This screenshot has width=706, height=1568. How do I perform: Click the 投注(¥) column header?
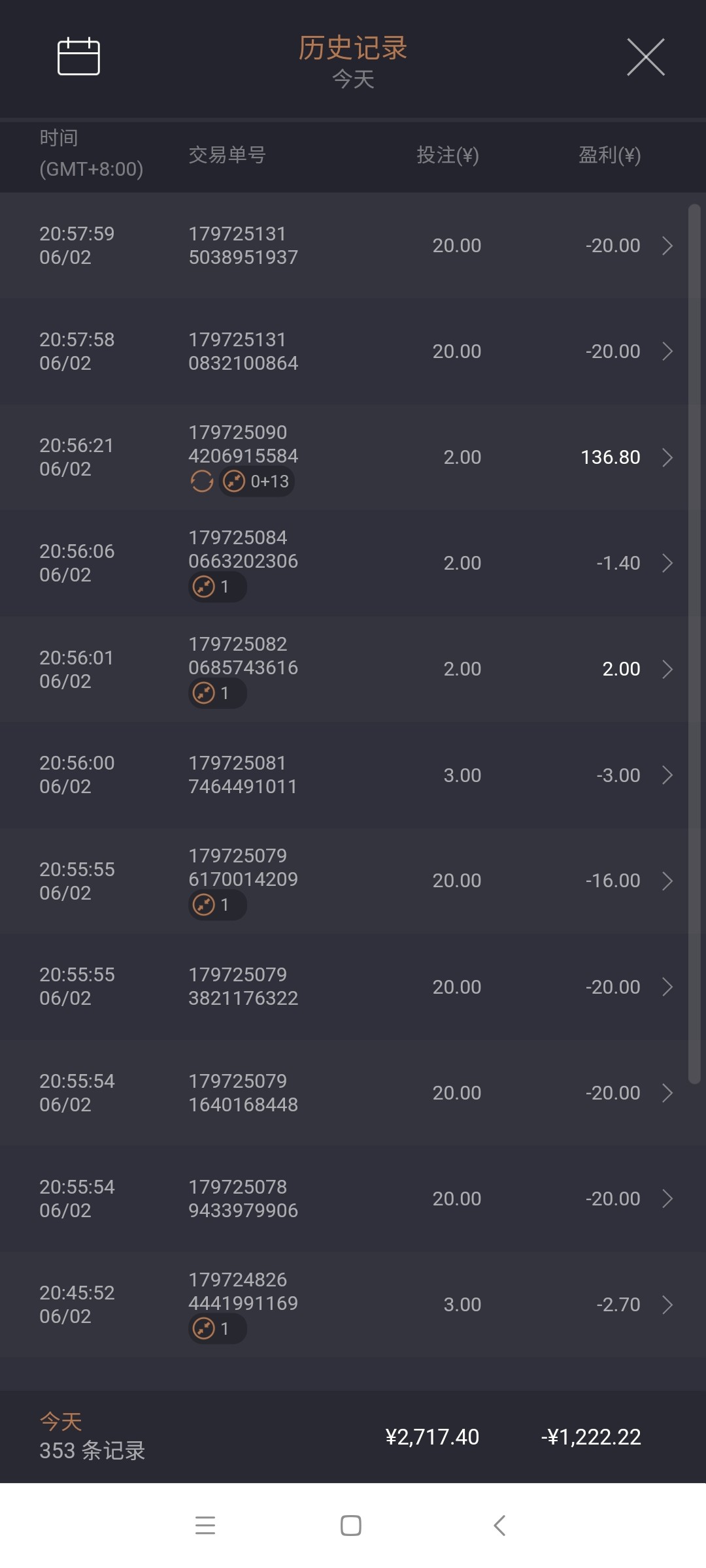click(x=448, y=155)
